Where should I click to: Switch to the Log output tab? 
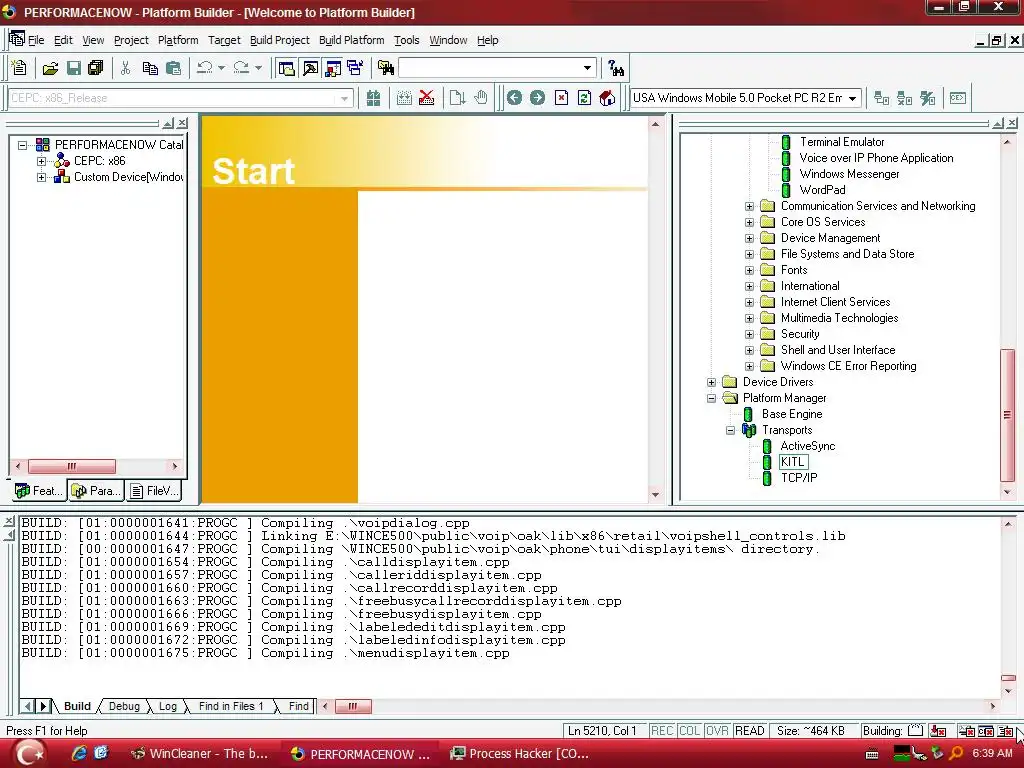(x=168, y=706)
